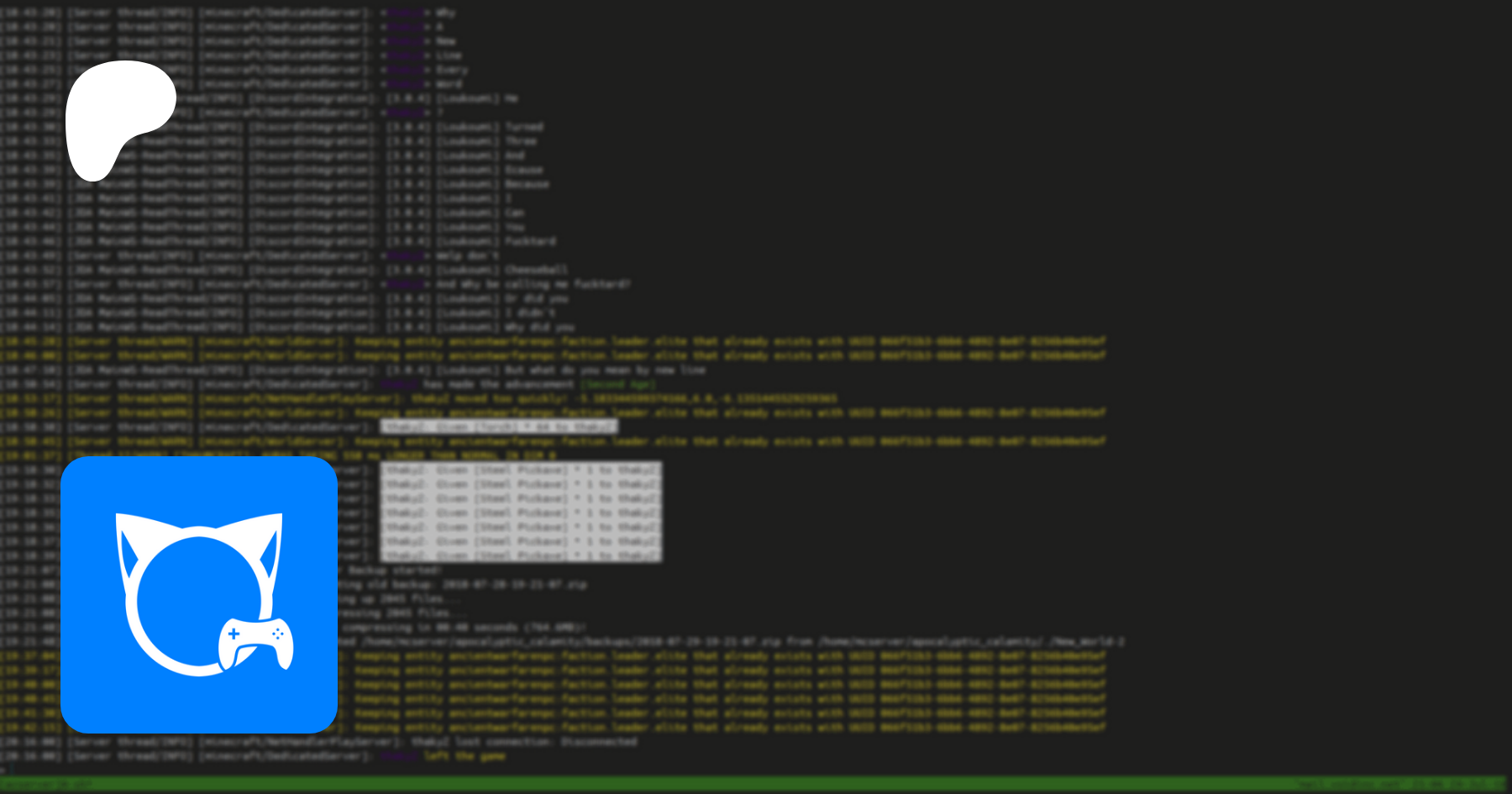Image resolution: width=1512 pixels, height=794 pixels.
Task: Click the terminal prompt below the last log line
Action: click(x=5, y=770)
